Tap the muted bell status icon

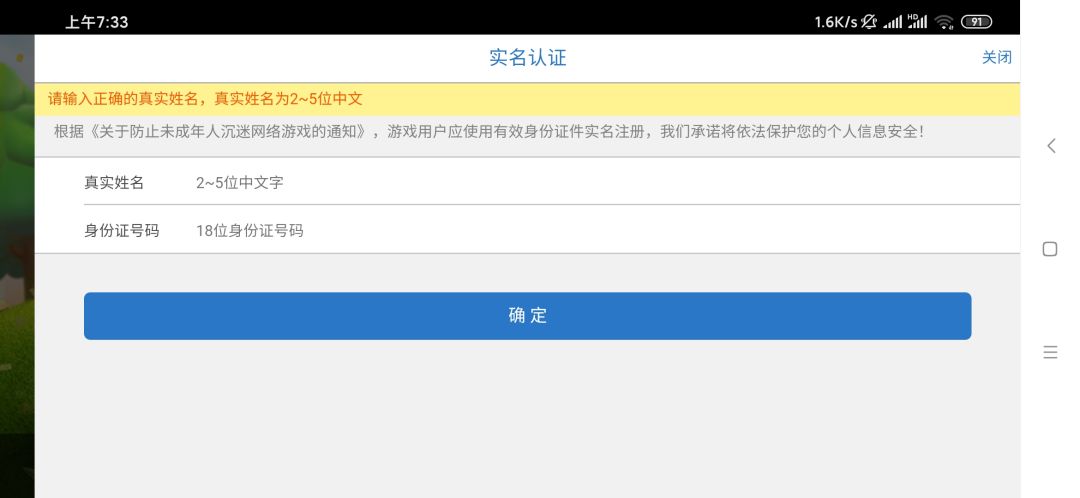coord(869,22)
